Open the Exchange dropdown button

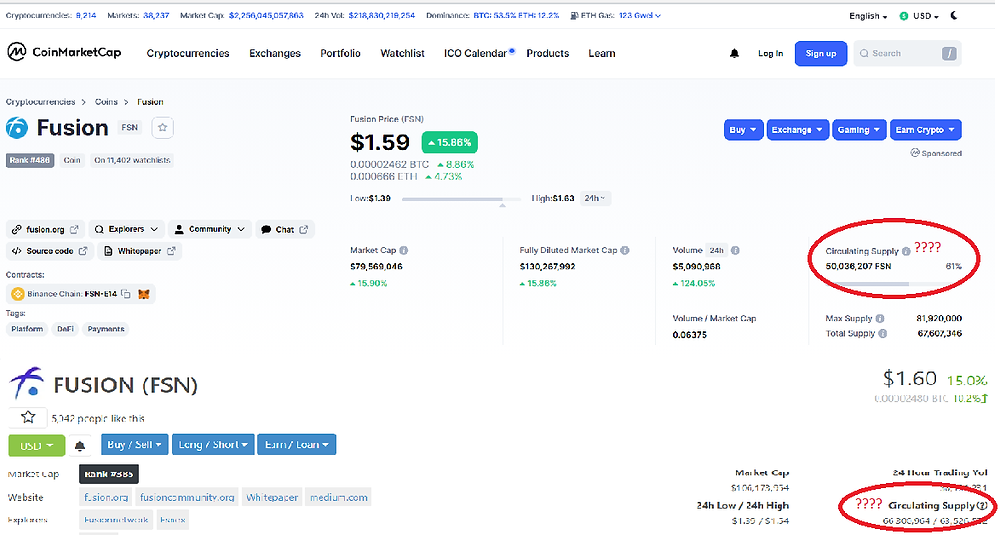[797, 130]
